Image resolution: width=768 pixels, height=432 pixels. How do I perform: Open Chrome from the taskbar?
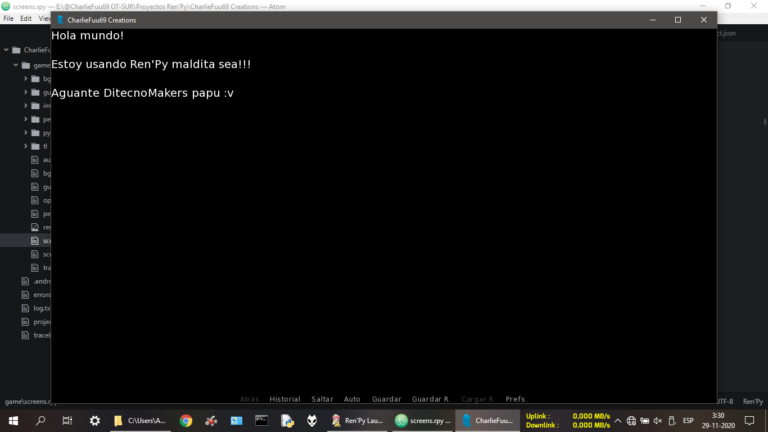[186, 421]
